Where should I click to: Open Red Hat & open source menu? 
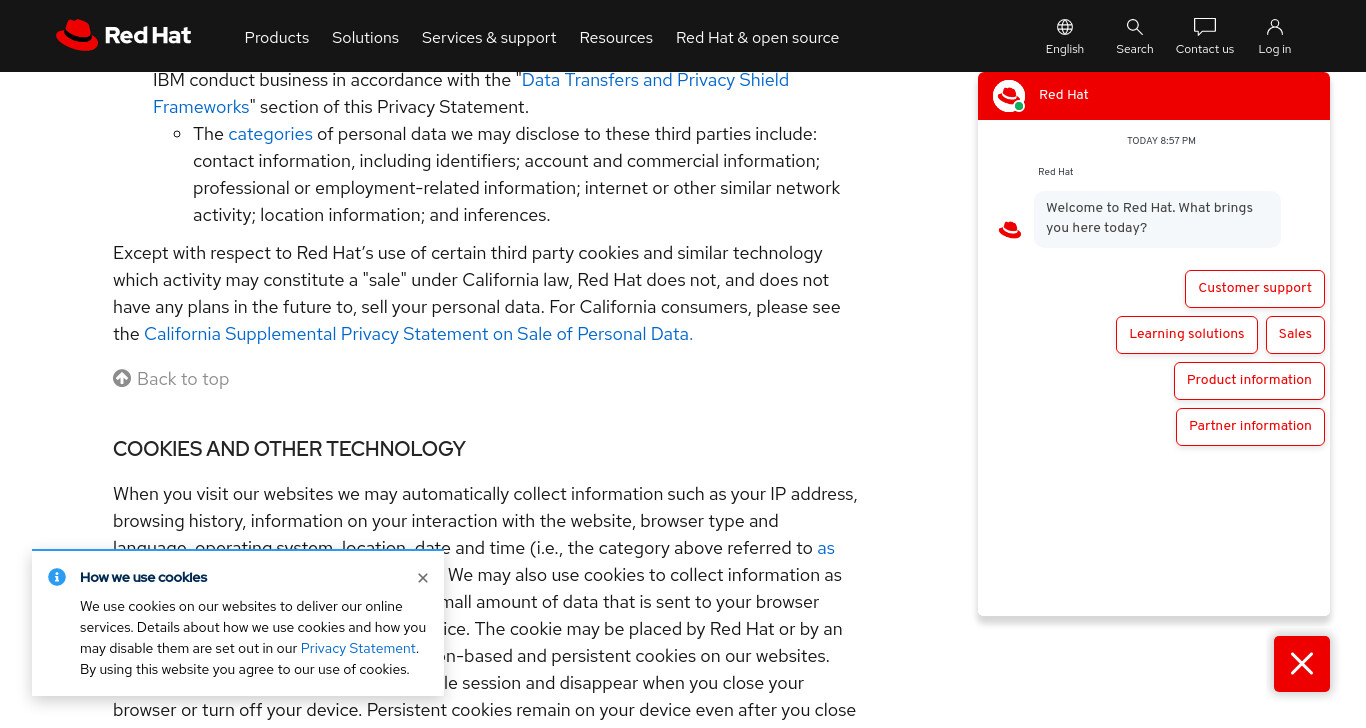pyautogui.click(x=757, y=37)
